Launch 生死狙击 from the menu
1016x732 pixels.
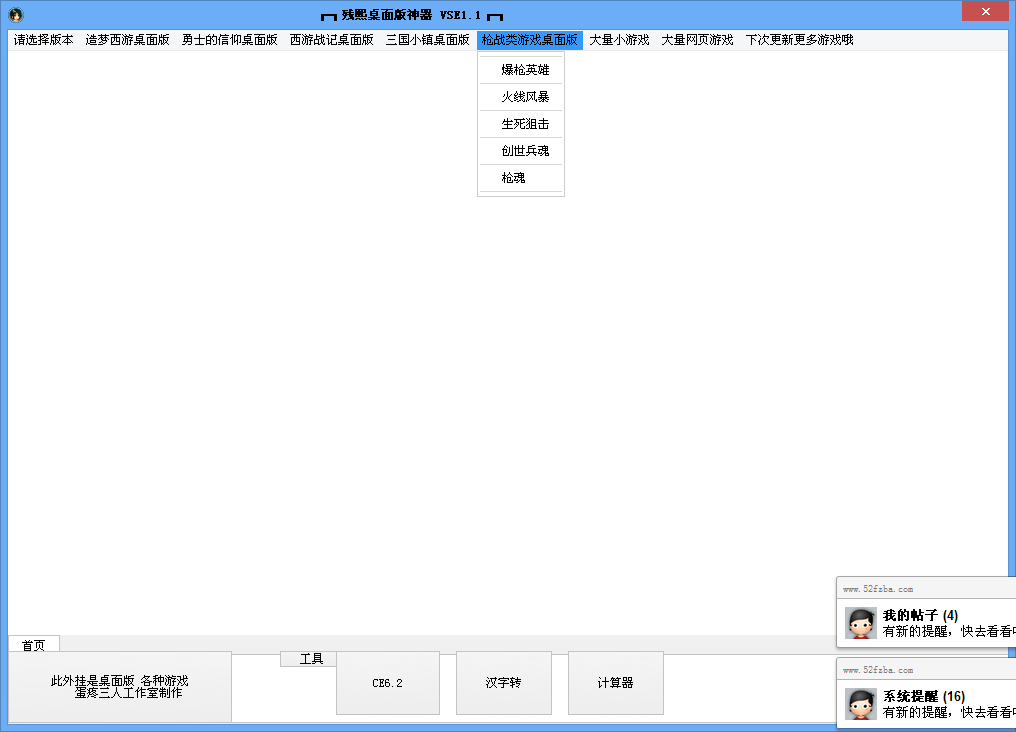tap(525, 124)
